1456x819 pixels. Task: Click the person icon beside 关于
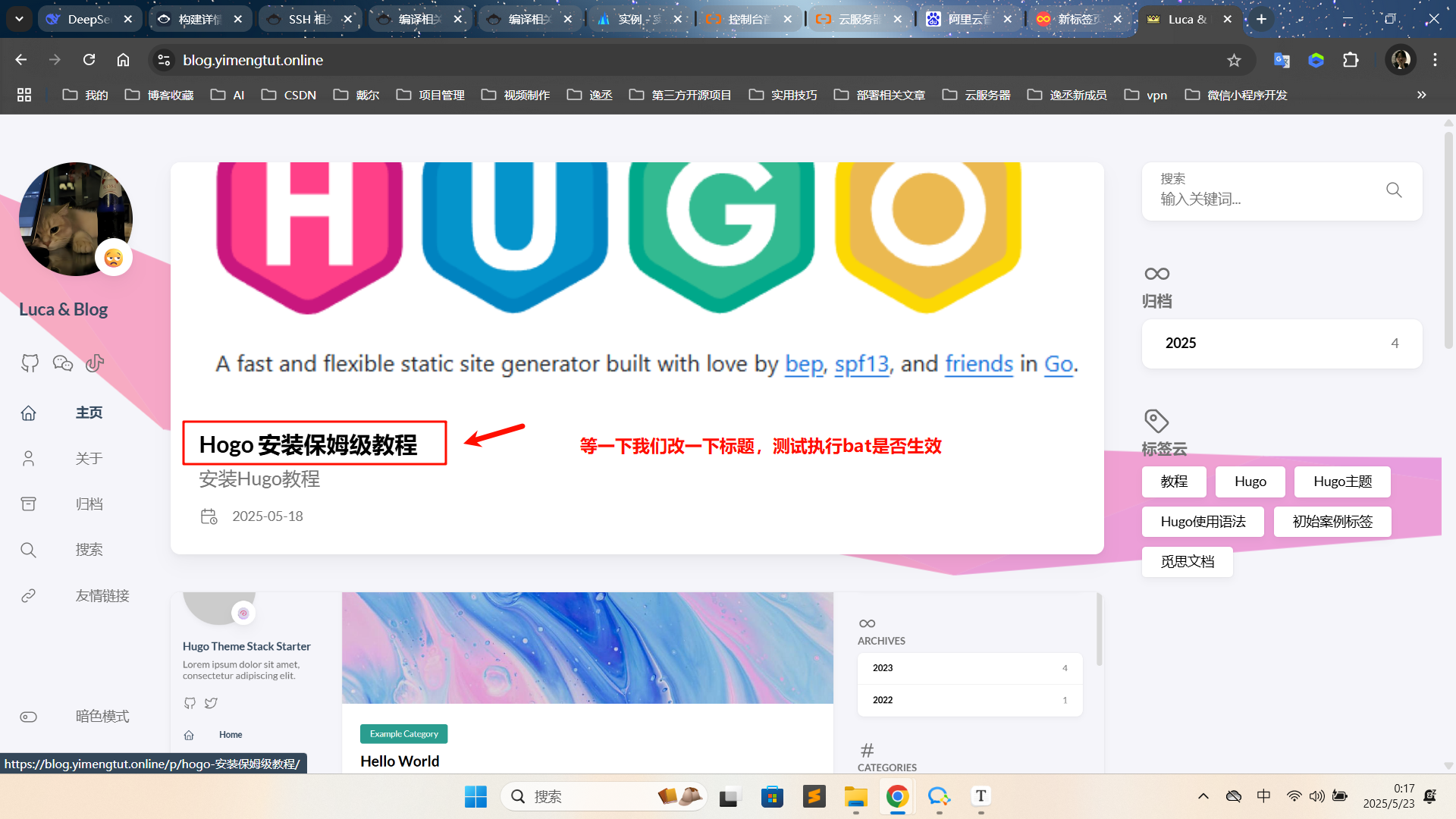tap(28, 459)
